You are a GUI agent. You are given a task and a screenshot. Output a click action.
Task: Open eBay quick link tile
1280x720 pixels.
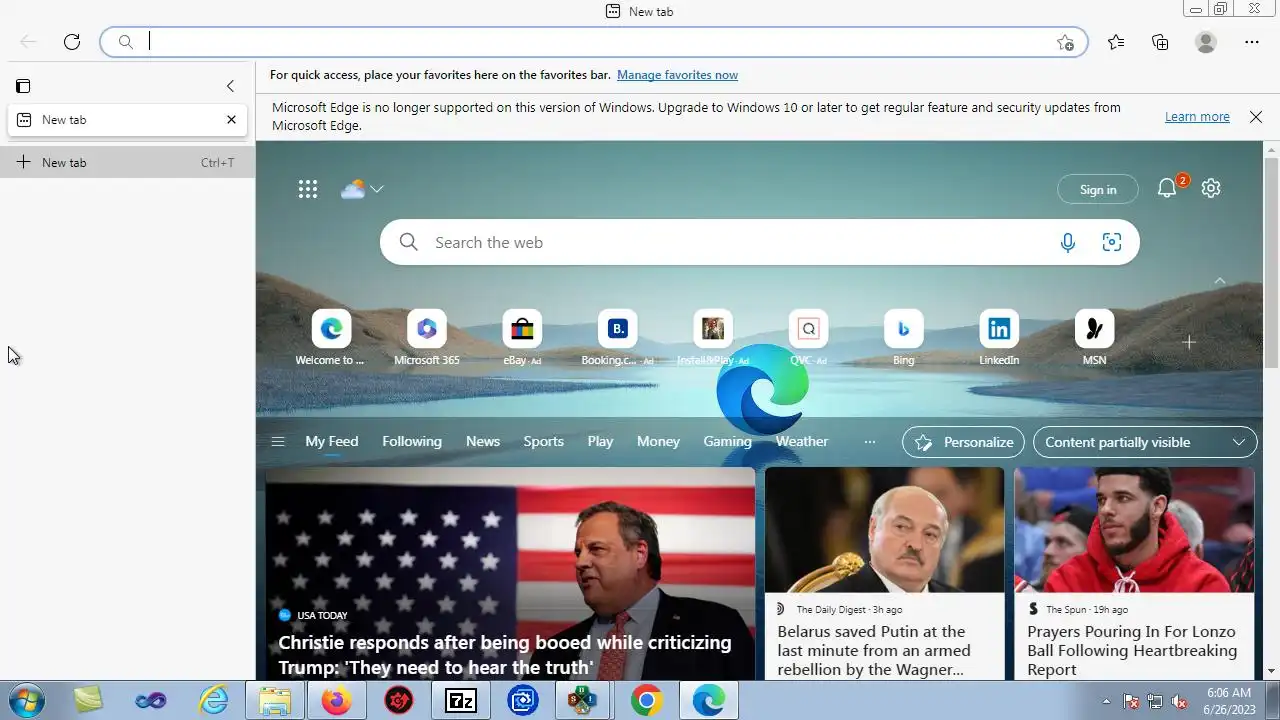pos(522,338)
